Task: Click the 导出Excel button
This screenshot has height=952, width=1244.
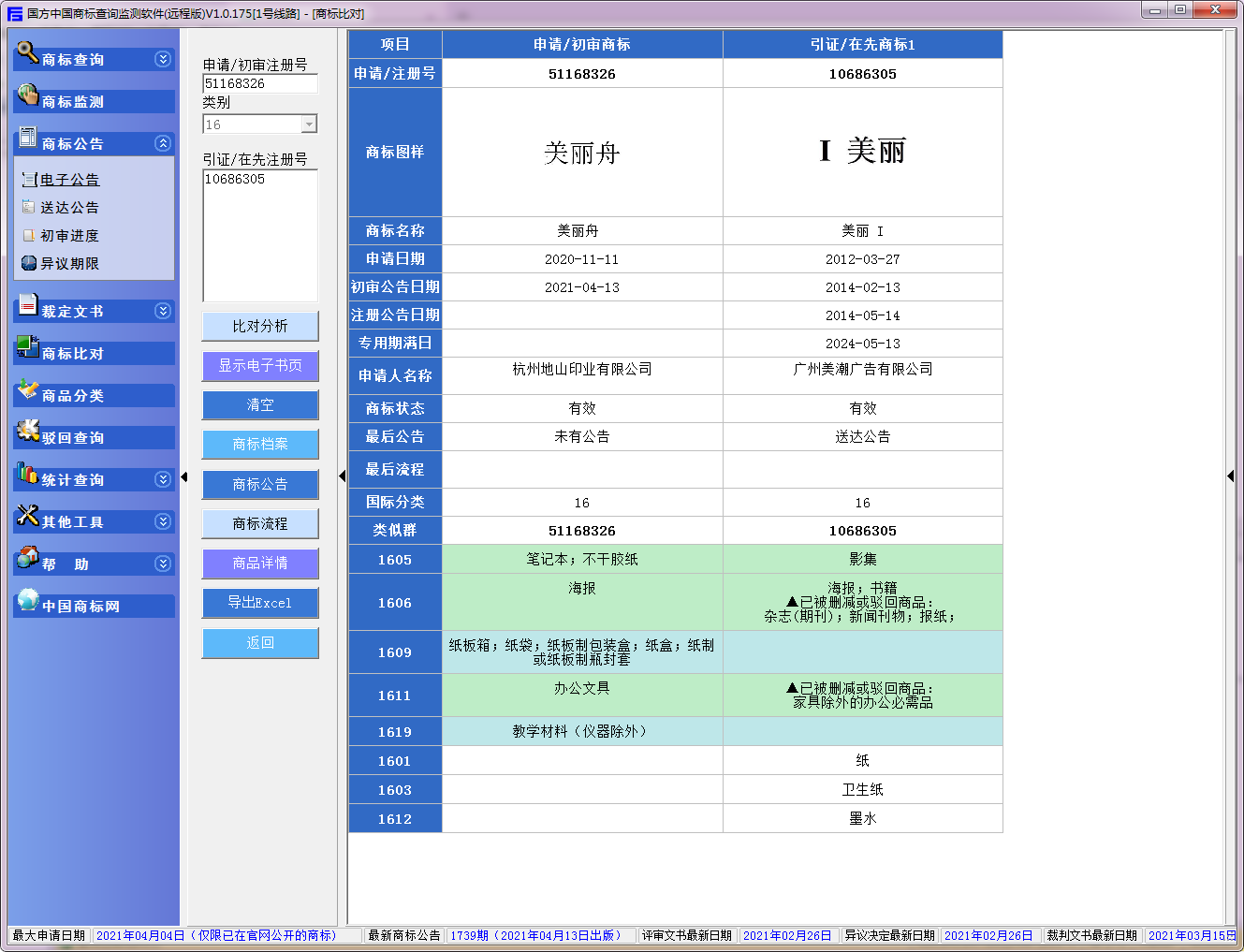Action: coord(260,603)
